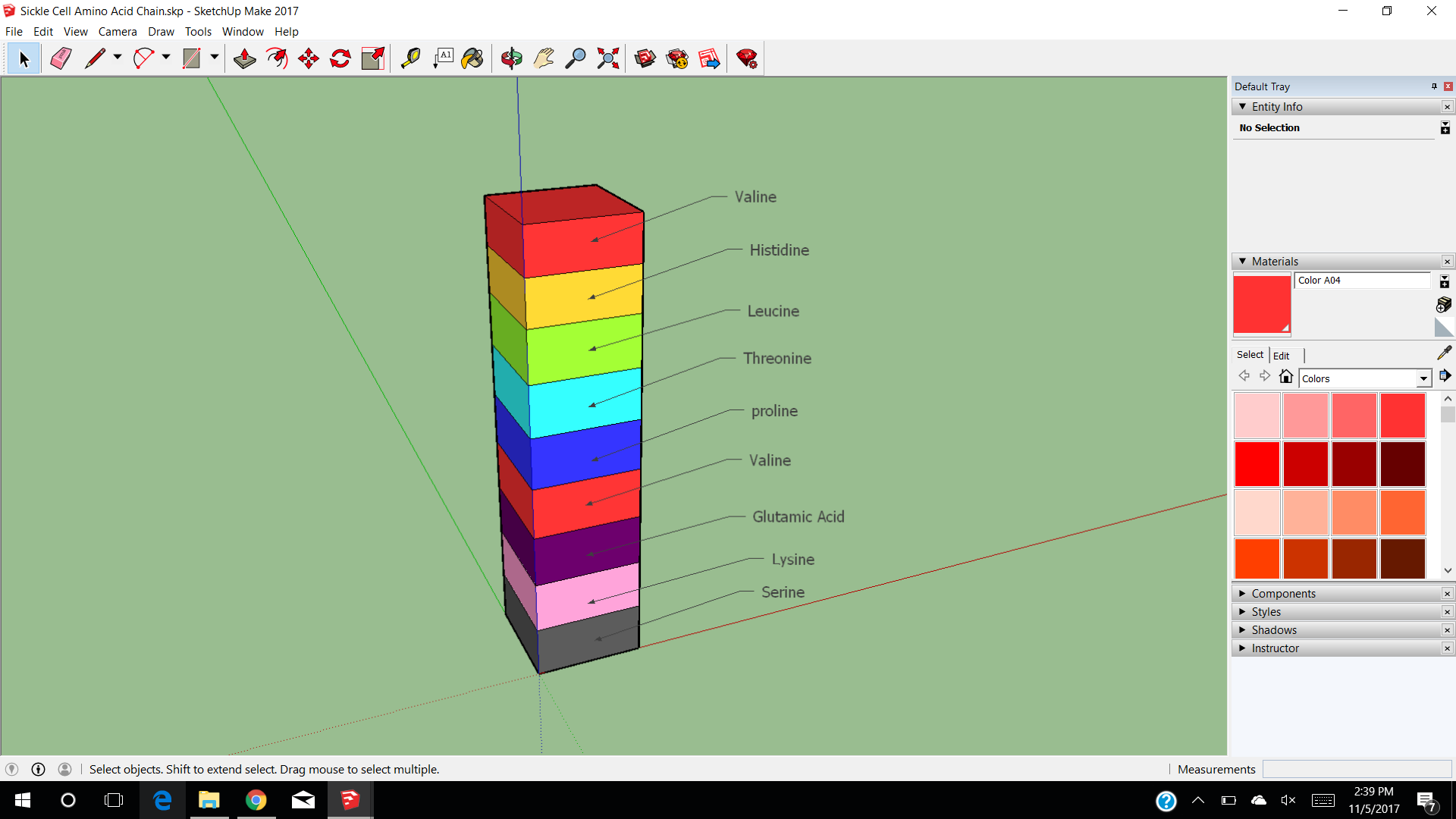The height and width of the screenshot is (819, 1456).
Task: Collapse the Materials panel
Action: click(x=1242, y=262)
